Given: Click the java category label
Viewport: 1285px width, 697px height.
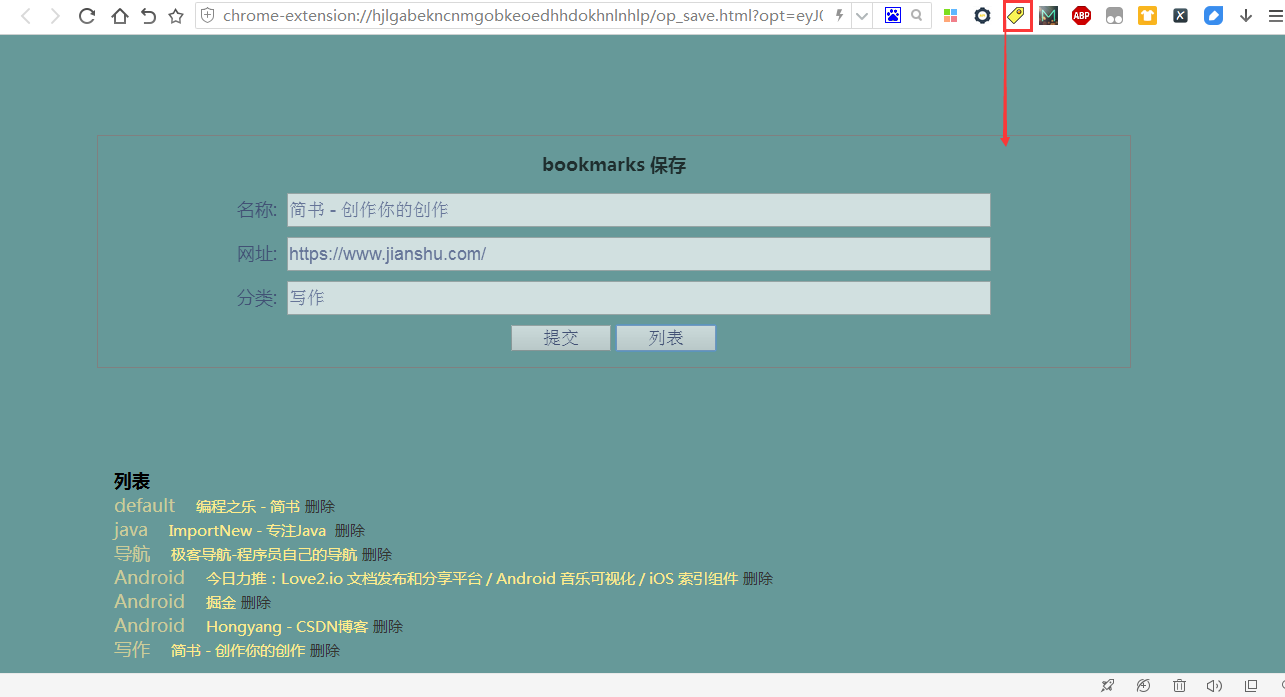Looking at the screenshot, I should click(131, 530).
